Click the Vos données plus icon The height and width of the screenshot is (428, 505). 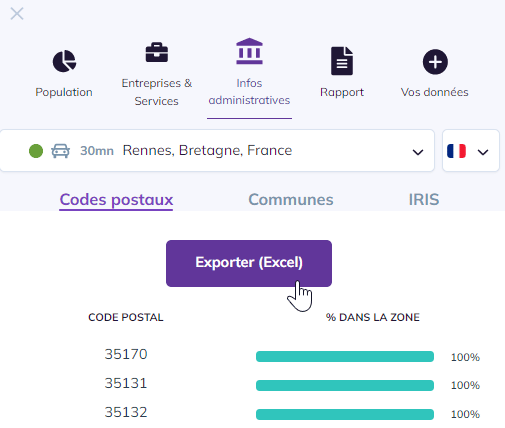435,62
